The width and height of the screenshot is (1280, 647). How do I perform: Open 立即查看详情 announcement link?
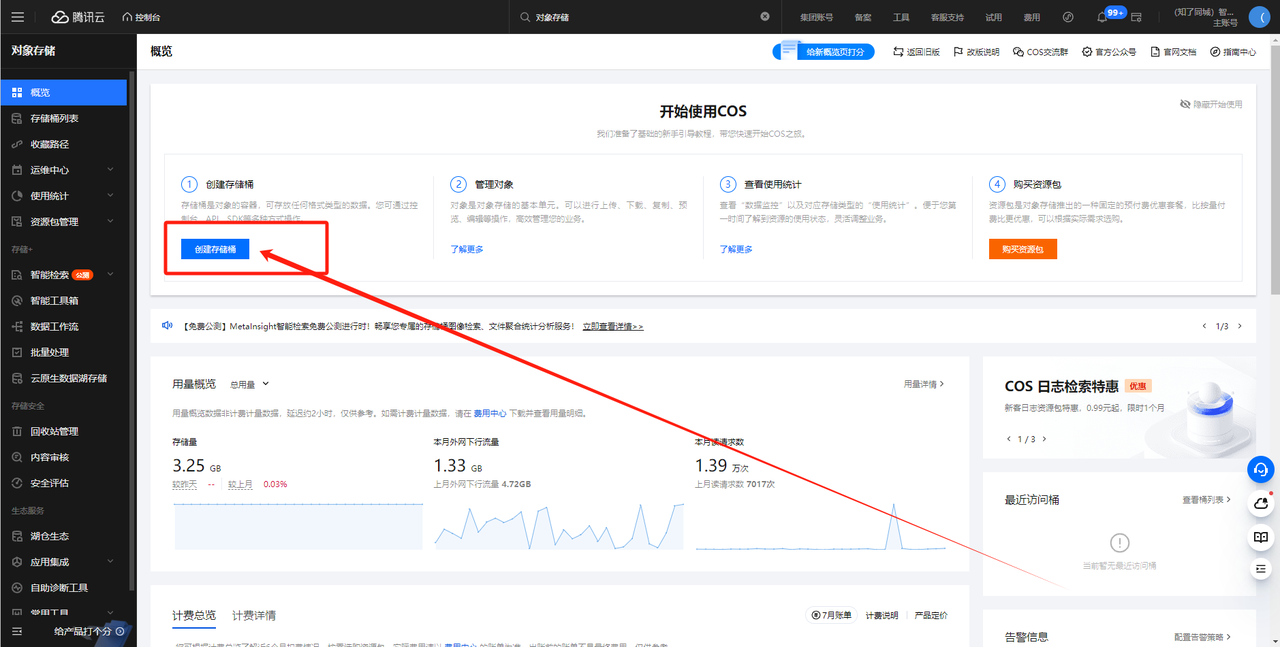pos(614,324)
